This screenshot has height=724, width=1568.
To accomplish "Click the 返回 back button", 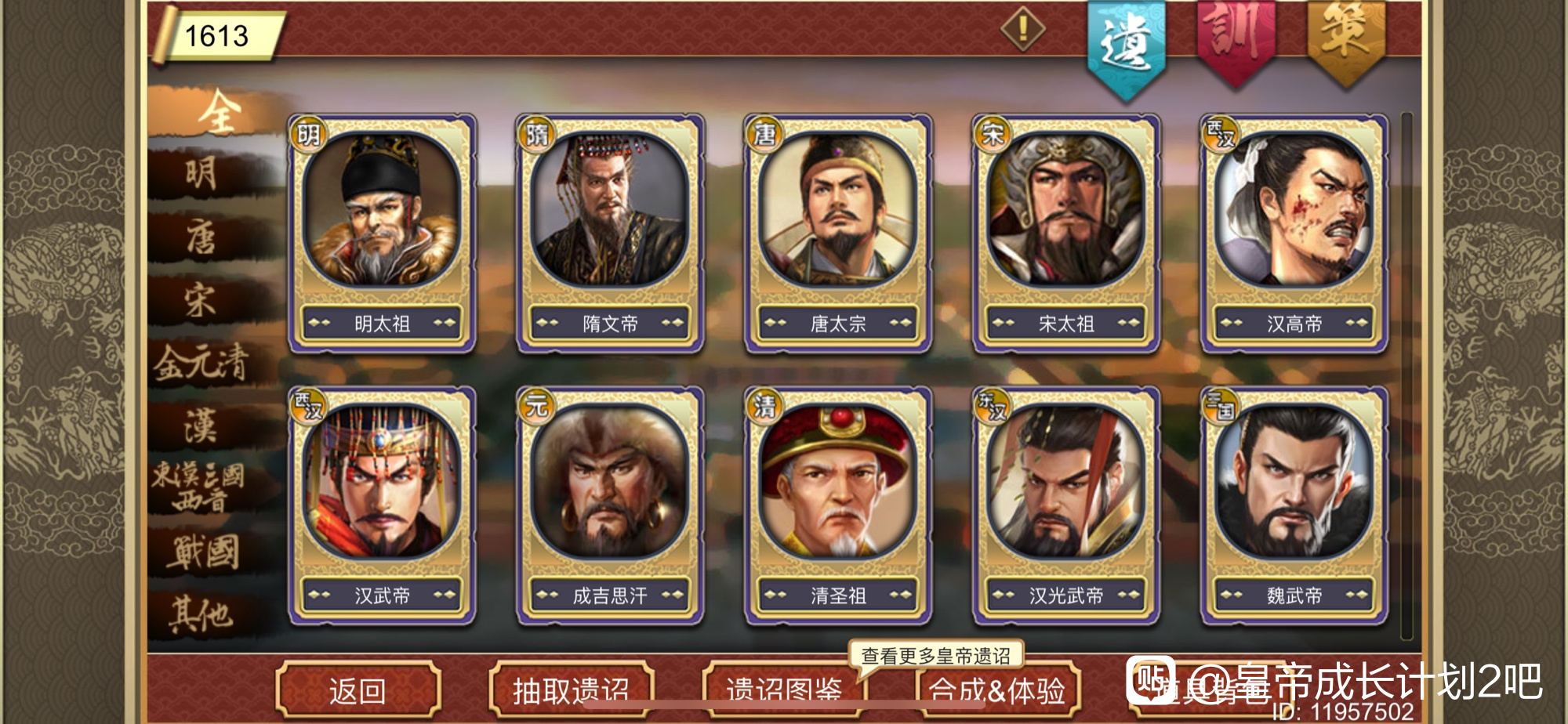I will point(358,690).
